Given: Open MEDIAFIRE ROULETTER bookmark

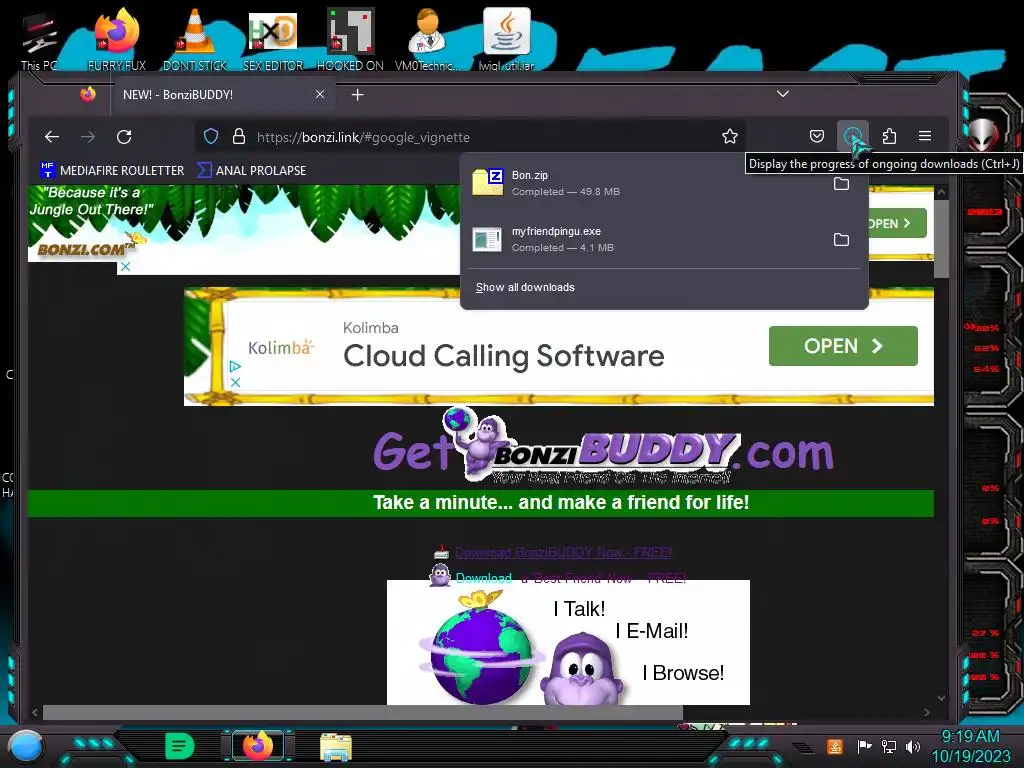Looking at the screenshot, I should pyautogui.click(x=112, y=170).
